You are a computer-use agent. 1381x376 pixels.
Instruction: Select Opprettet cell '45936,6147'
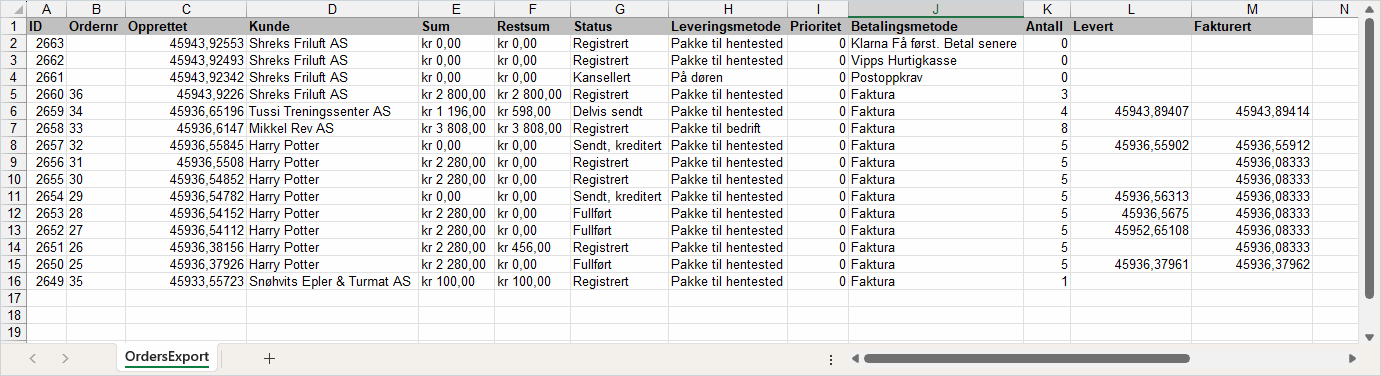pyautogui.click(x=186, y=128)
